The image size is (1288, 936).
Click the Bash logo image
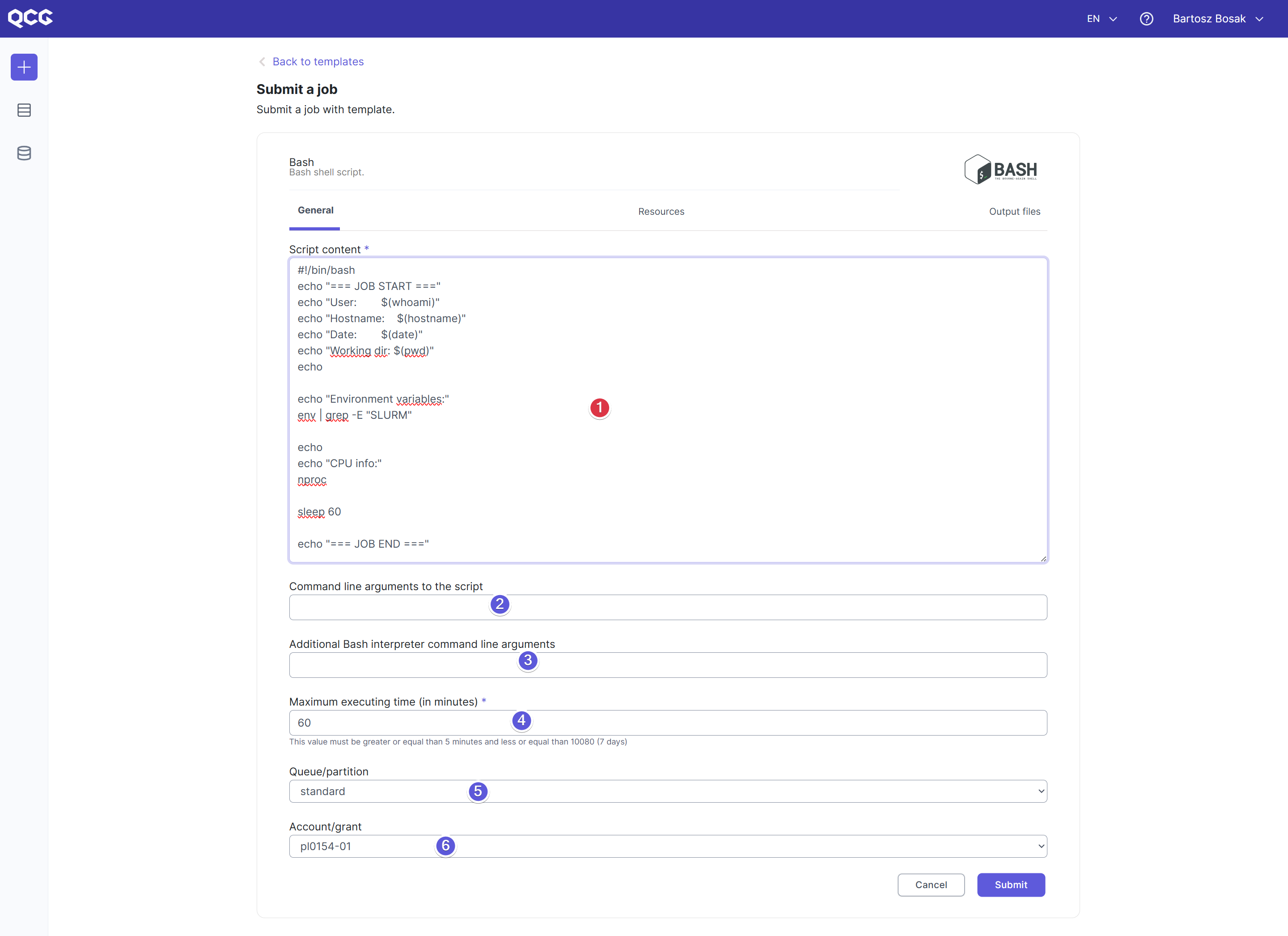point(1000,170)
